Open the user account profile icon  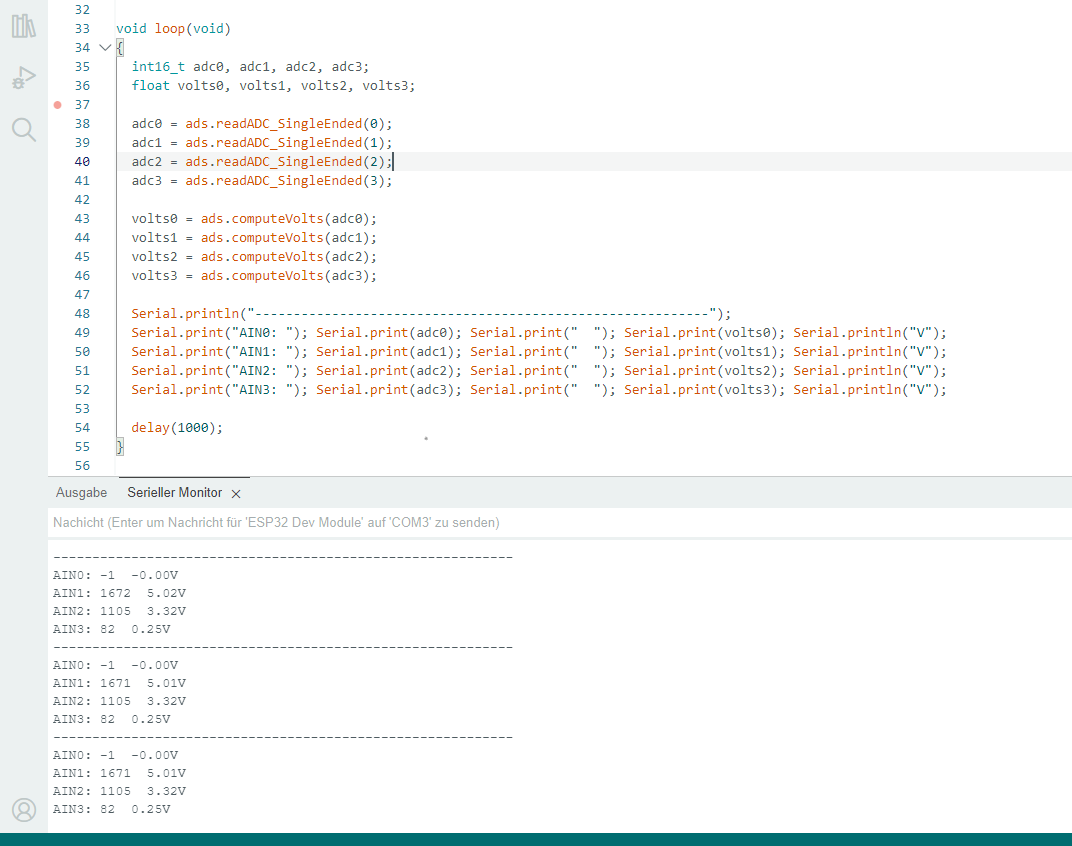click(24, 810)
